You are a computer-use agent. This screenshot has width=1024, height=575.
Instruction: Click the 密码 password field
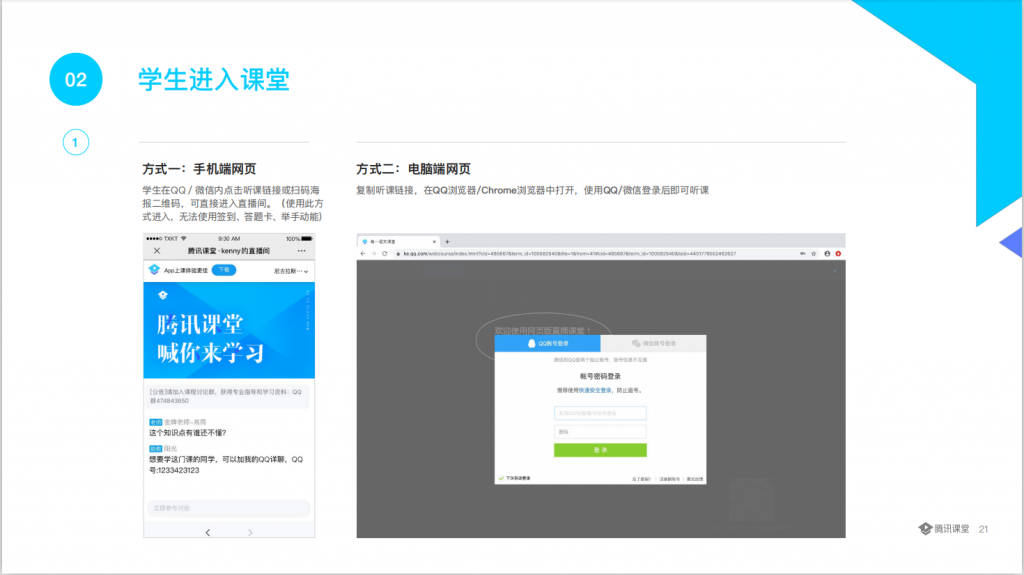(600, 431)
